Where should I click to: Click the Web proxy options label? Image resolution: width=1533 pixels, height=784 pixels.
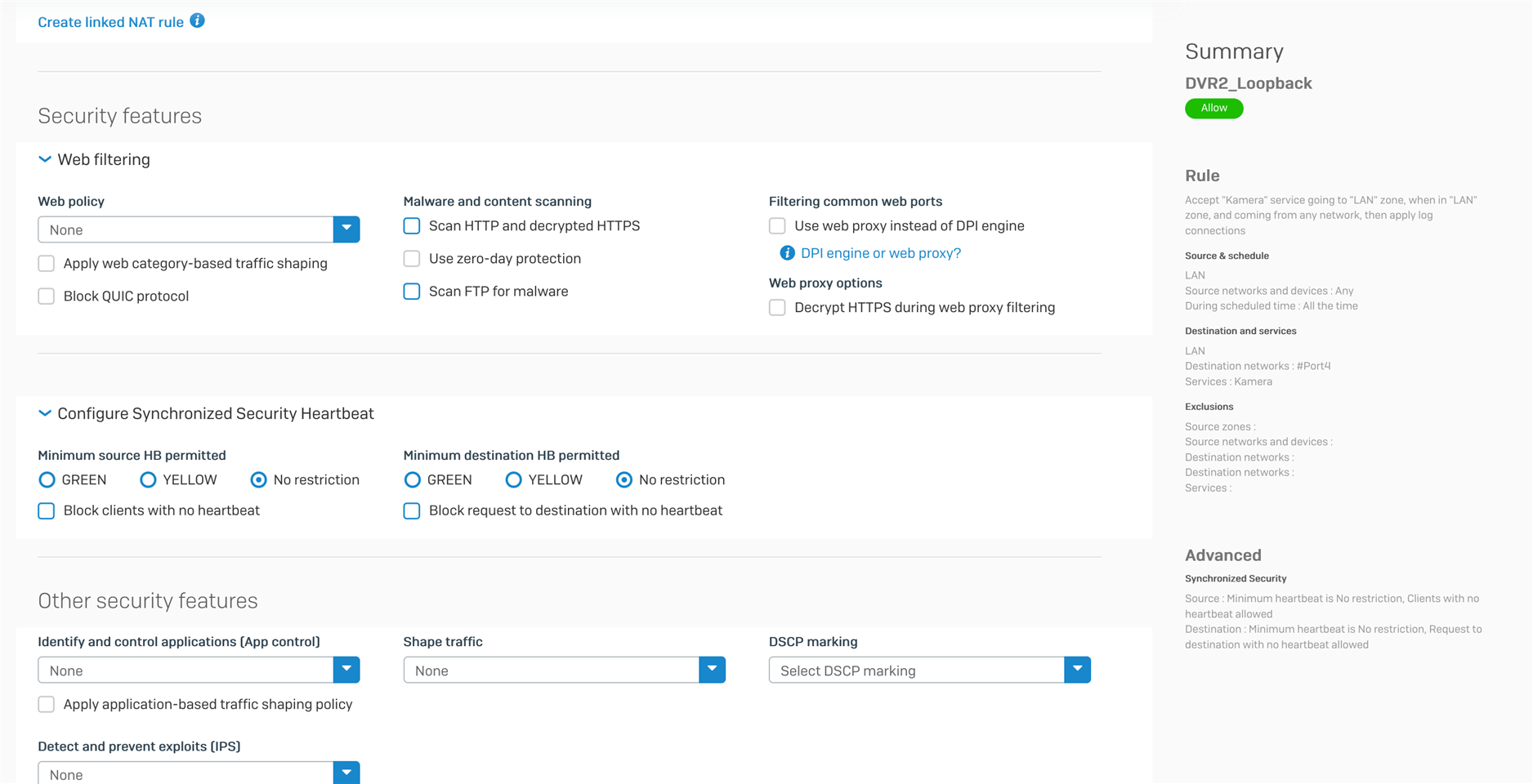[x=825, y=283]
